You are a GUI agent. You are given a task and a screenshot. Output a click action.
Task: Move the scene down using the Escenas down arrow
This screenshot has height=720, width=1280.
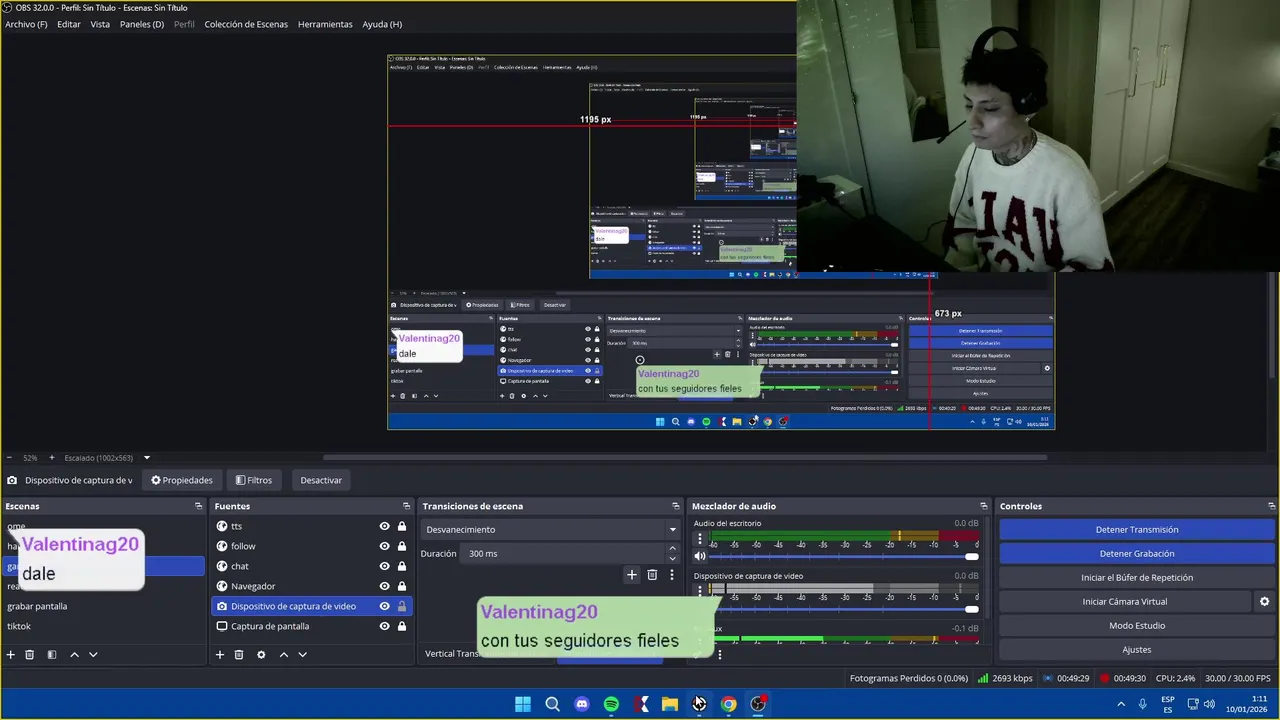coord(93,655)
